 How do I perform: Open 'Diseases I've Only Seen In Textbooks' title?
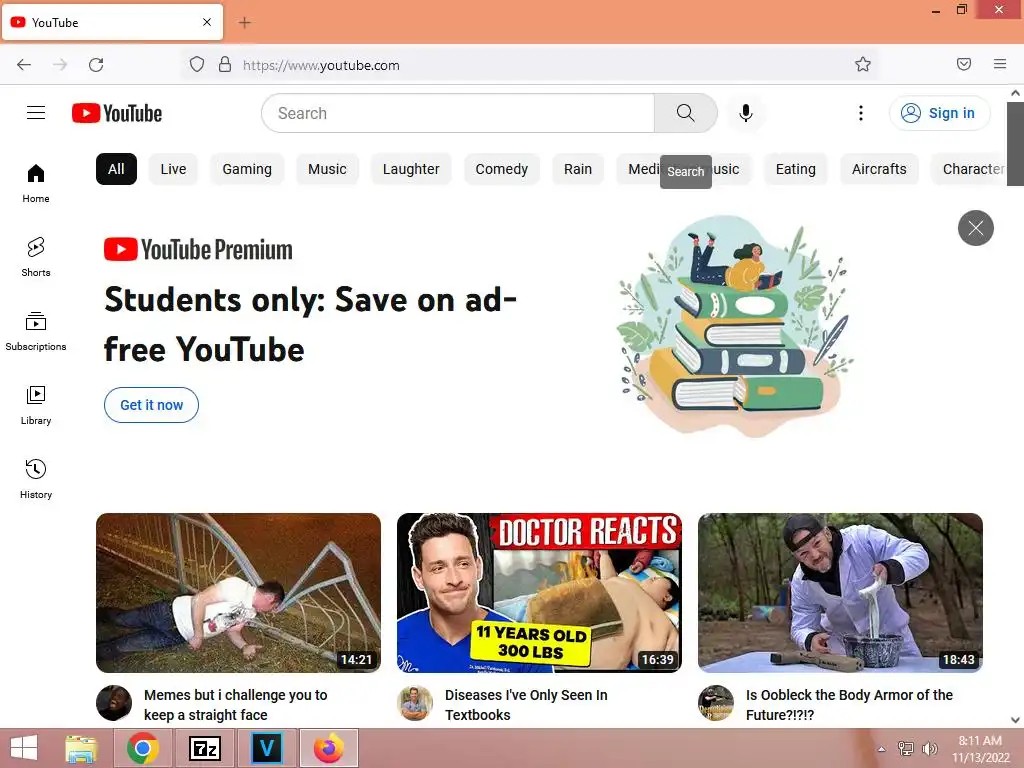[526, 705]
